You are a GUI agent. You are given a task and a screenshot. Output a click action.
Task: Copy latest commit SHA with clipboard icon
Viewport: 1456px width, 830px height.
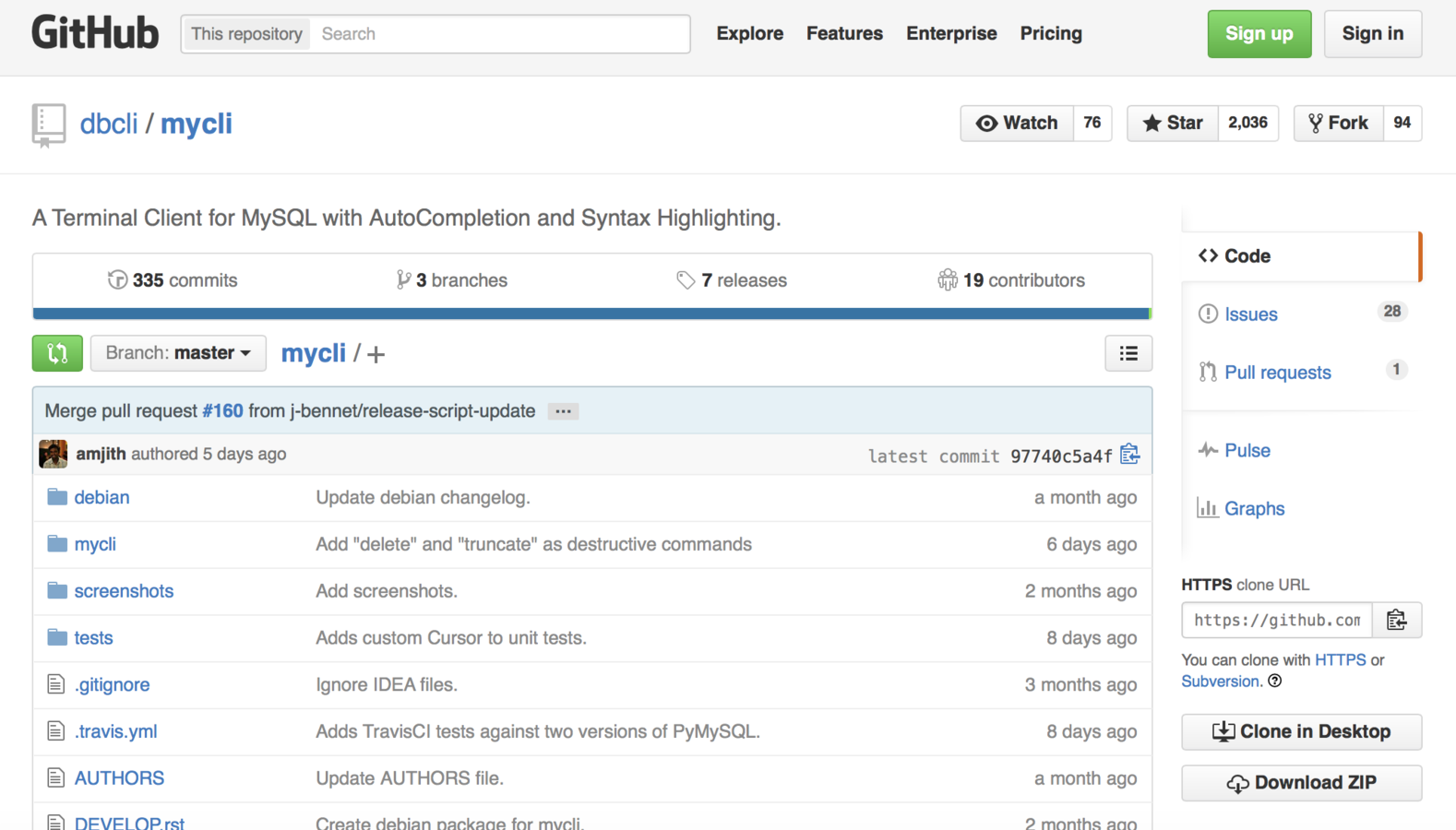(x=1130, y=455)
